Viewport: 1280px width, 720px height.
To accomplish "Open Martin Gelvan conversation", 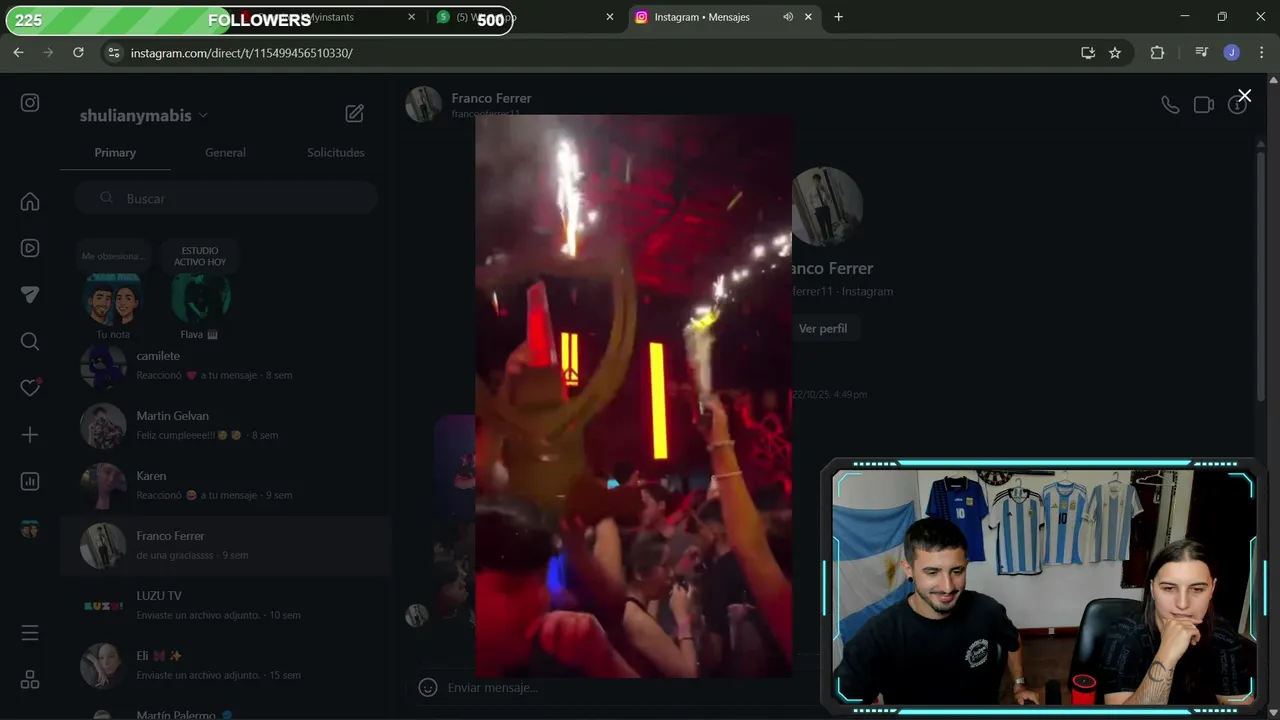I will point(226,425).
